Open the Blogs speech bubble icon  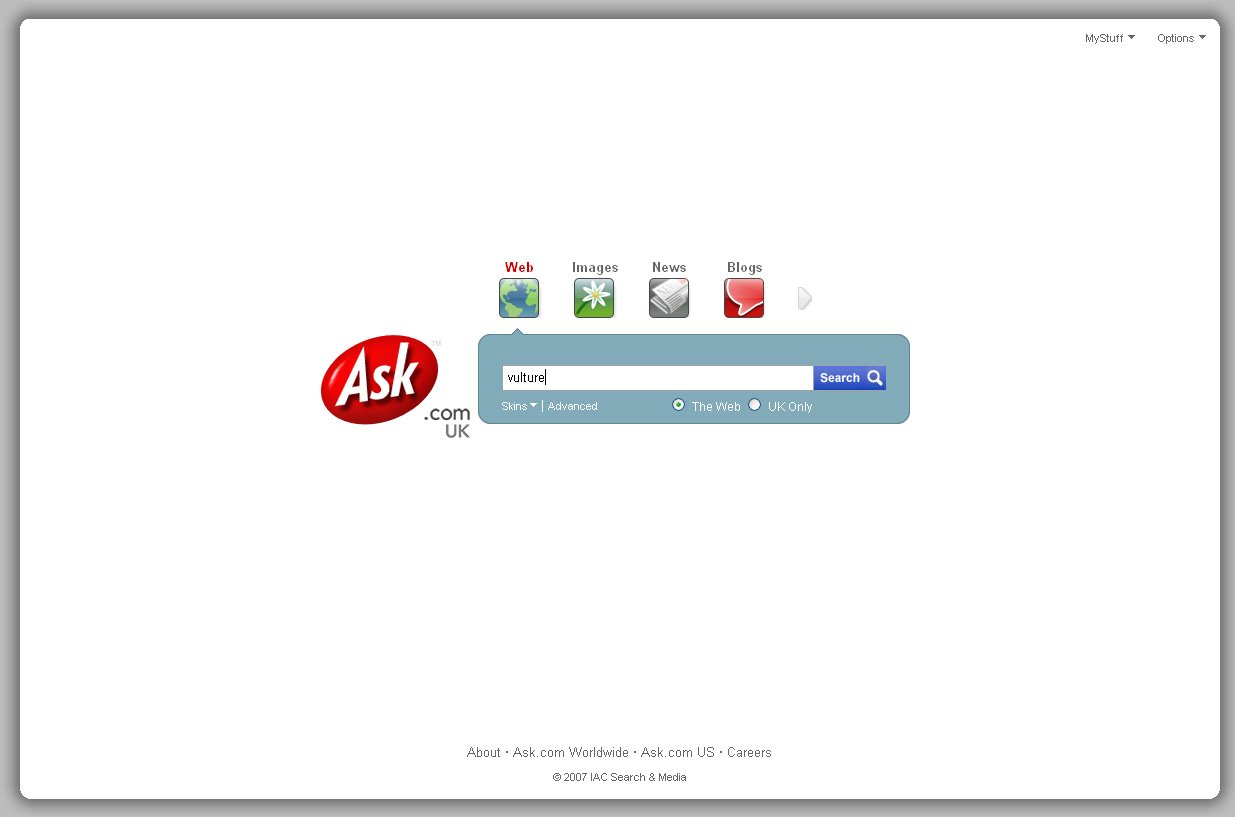click(744, 298)
